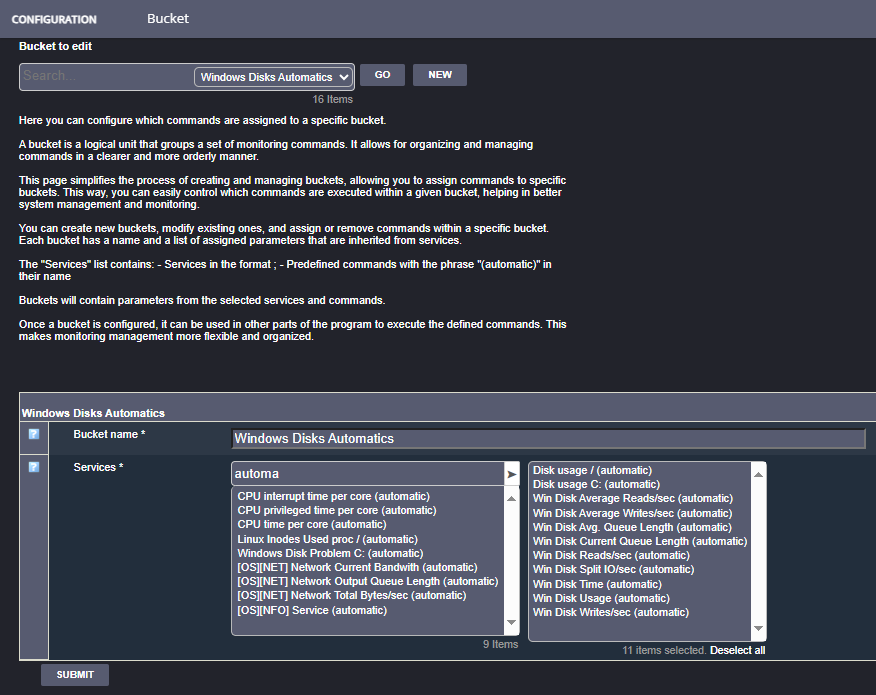Click the services filter field containing automa
The image size is (876, 695).
(366, 473)
